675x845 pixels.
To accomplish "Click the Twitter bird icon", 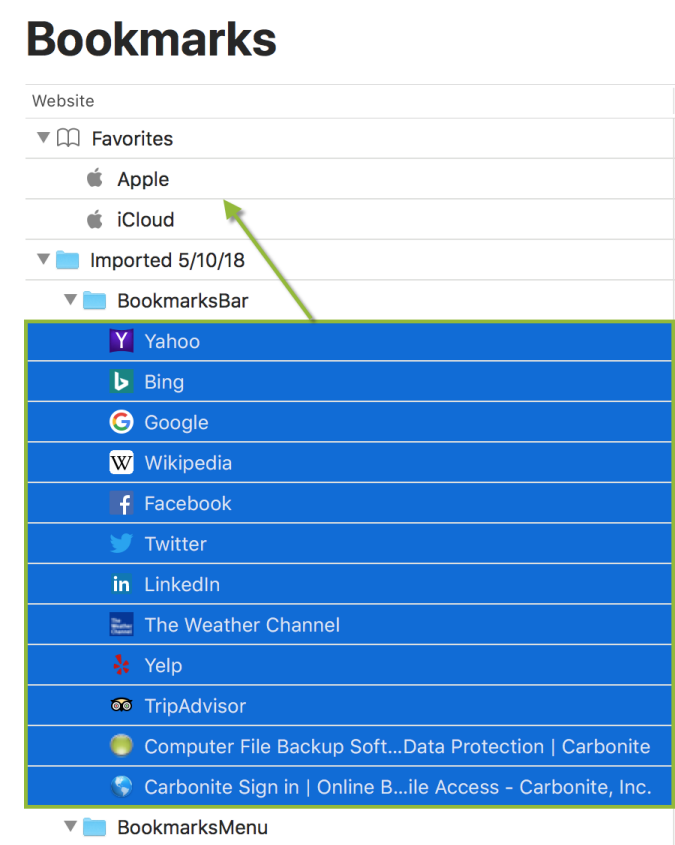I will pos(121,544).
